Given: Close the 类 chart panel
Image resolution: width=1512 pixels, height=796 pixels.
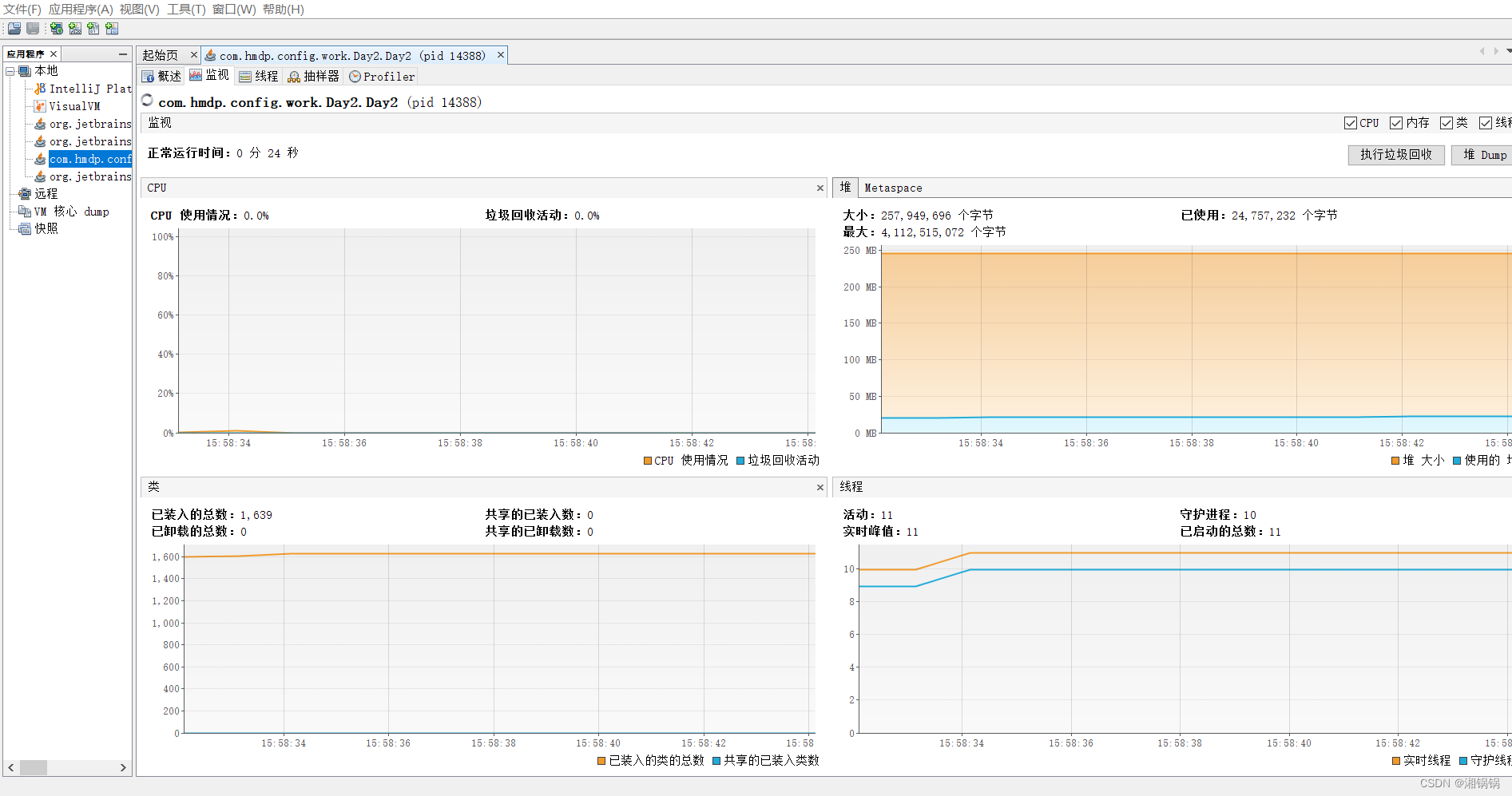Looking at the screenshot, I should [x=819, y=487].
